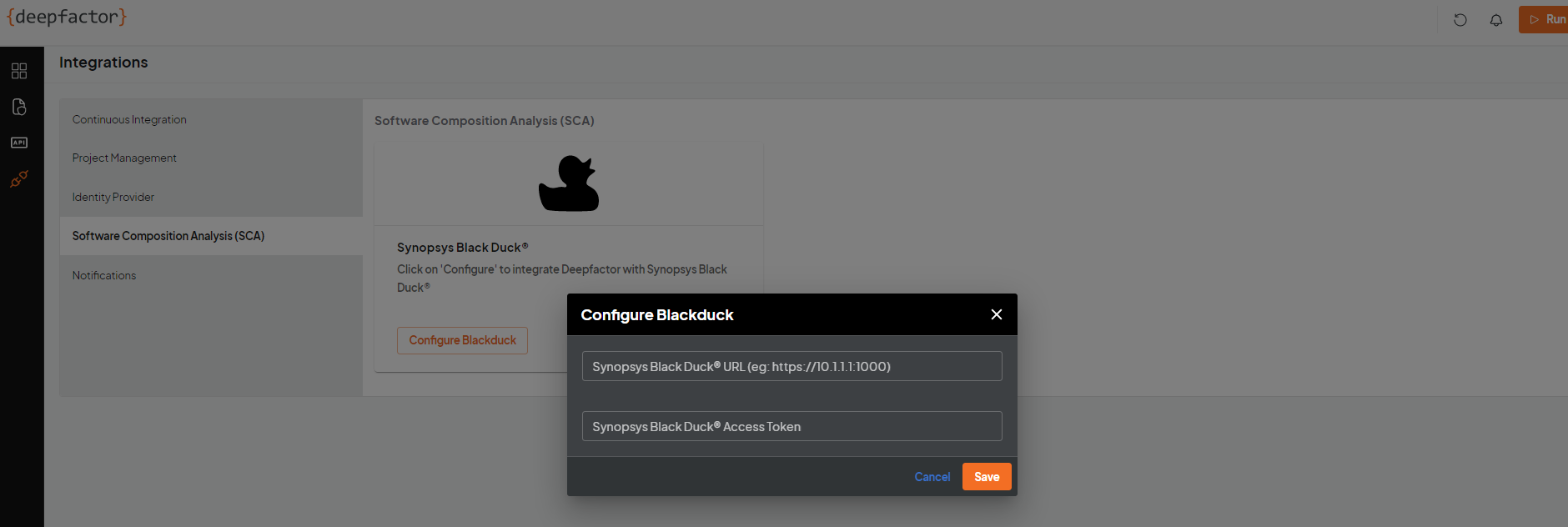
Task: Select the Identity Provider tab
Action: (x=211, y=197)
